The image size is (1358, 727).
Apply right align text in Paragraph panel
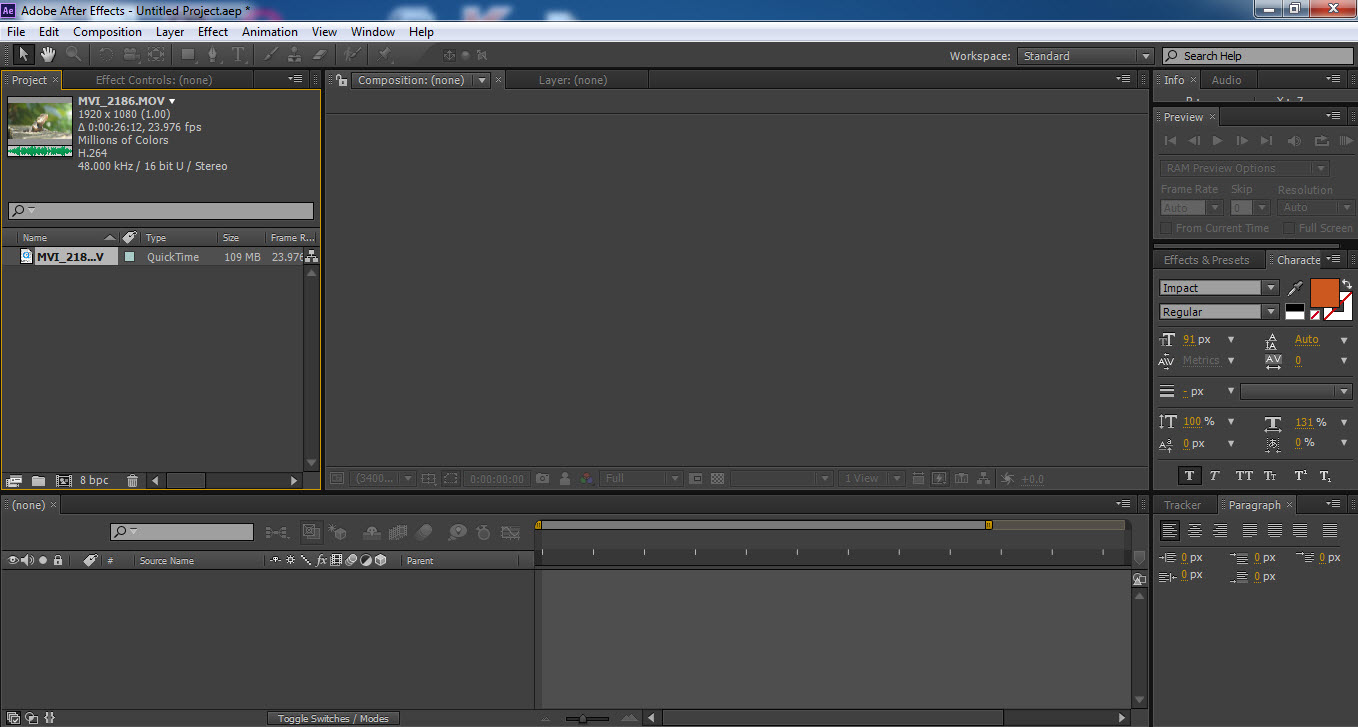pos(1219,531)
